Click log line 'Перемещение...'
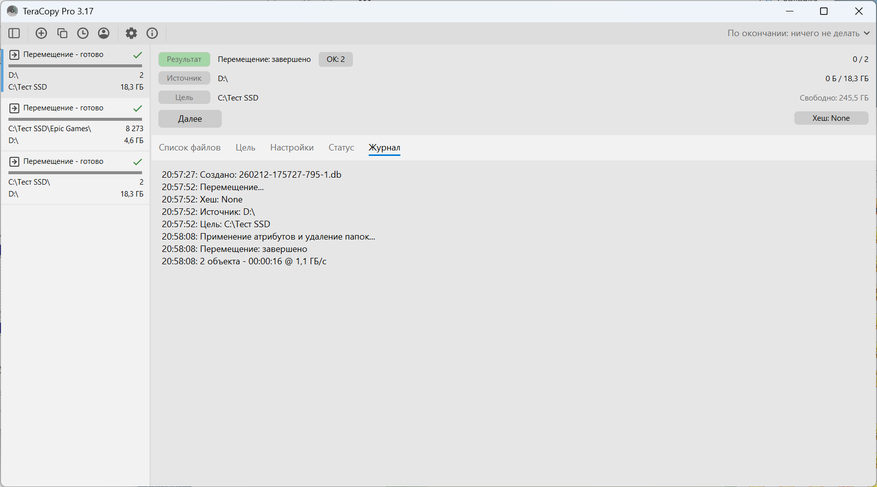877x487 pixels. click(x=213, y=187)
